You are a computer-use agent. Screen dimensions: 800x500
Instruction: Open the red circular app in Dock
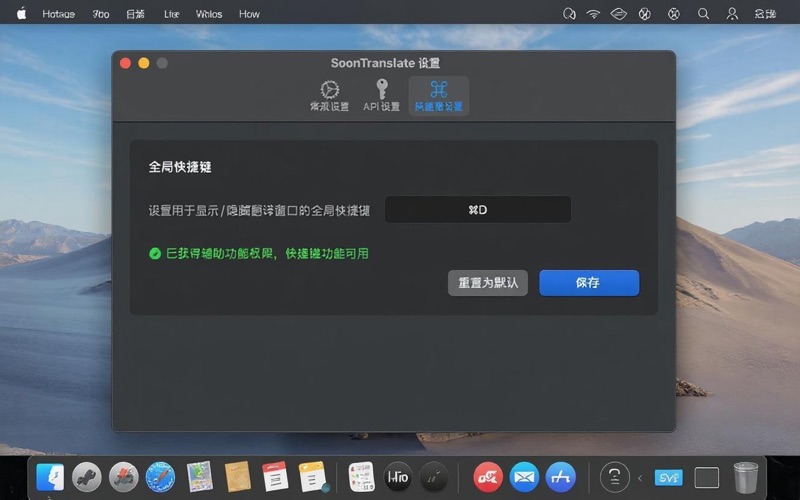click(488, 478)
